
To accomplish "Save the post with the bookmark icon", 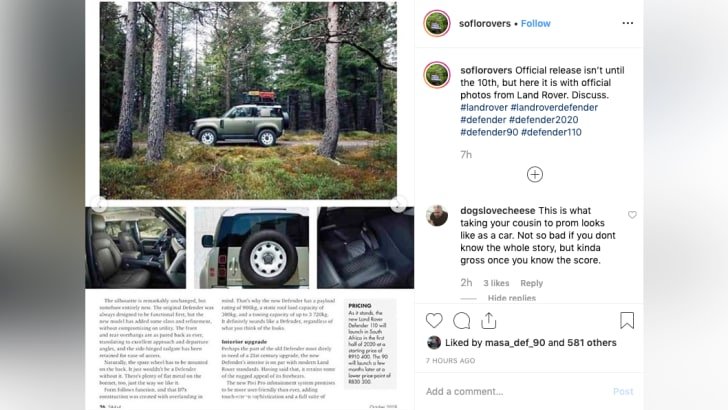I will tap(627, 321).
